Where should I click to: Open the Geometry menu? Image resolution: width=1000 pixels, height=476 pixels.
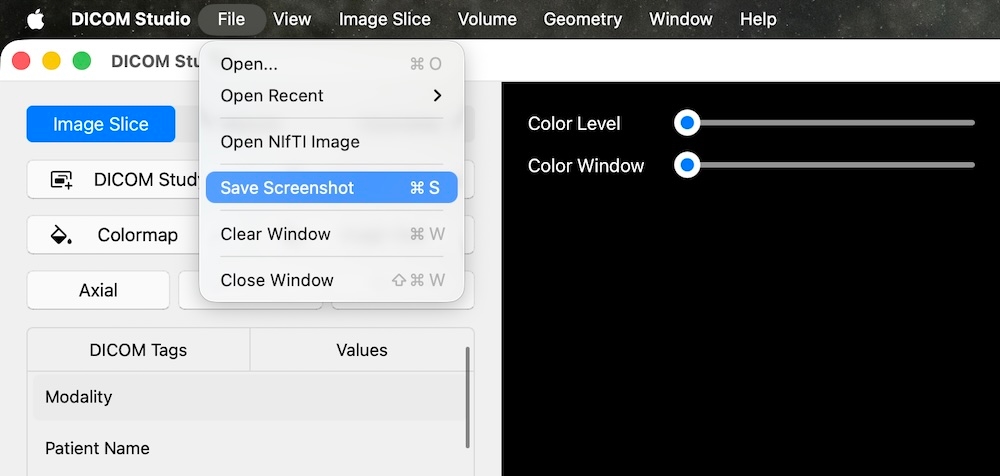pyautogui.click(x=583, y=19)
